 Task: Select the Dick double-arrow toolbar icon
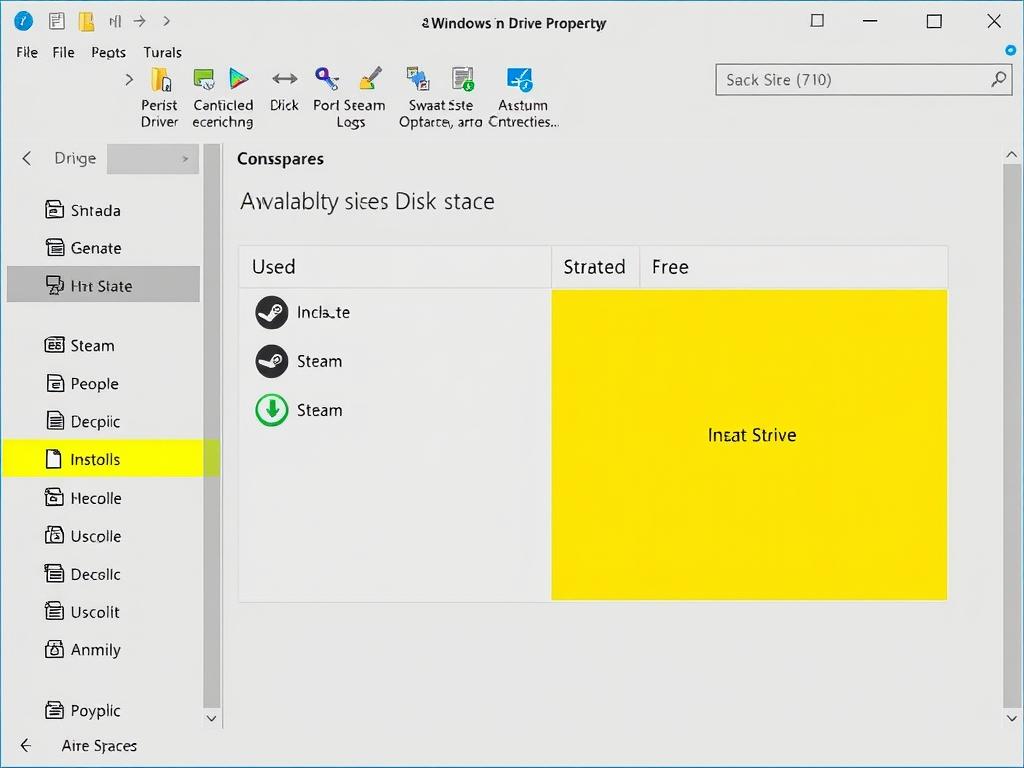pos(284,80)
